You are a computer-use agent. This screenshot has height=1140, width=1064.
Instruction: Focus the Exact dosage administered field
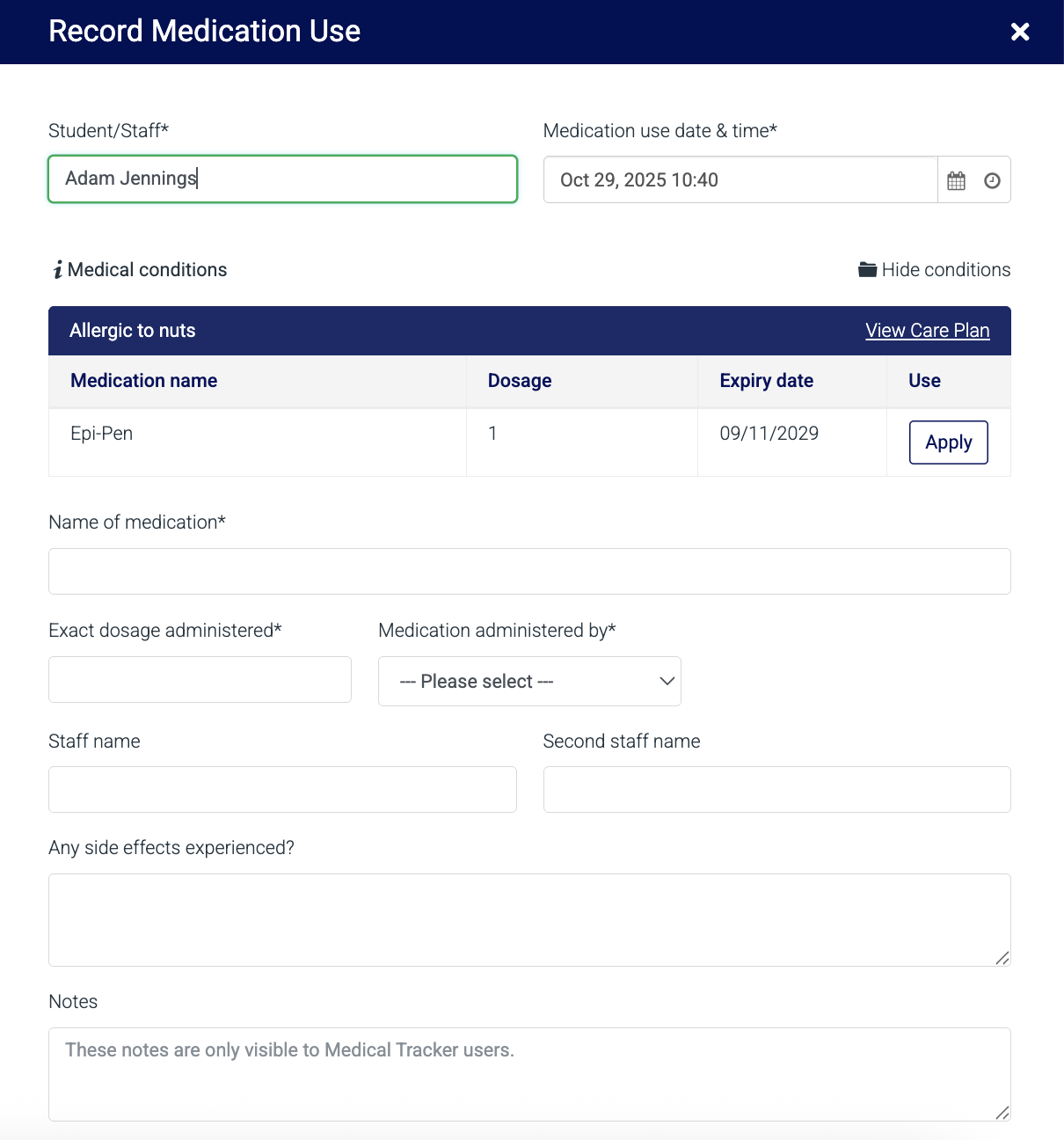click(200, 680)
